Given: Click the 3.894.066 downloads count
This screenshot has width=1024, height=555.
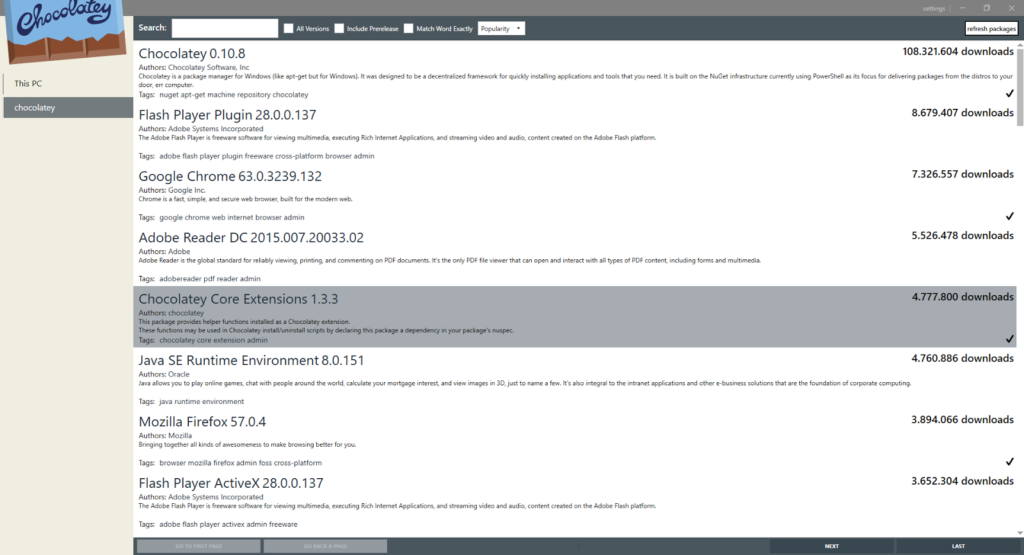Looking at the screenshot, I should (x=963, y=420).
